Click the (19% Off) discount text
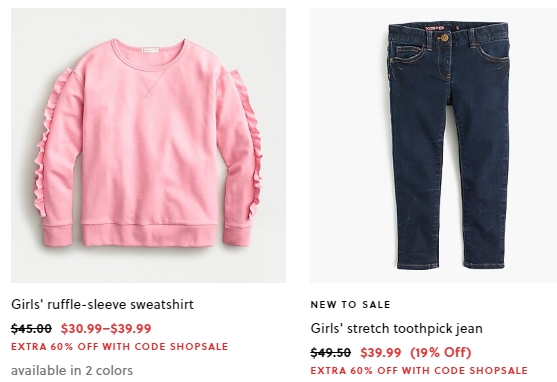557x382 pixels. point(441,353)
